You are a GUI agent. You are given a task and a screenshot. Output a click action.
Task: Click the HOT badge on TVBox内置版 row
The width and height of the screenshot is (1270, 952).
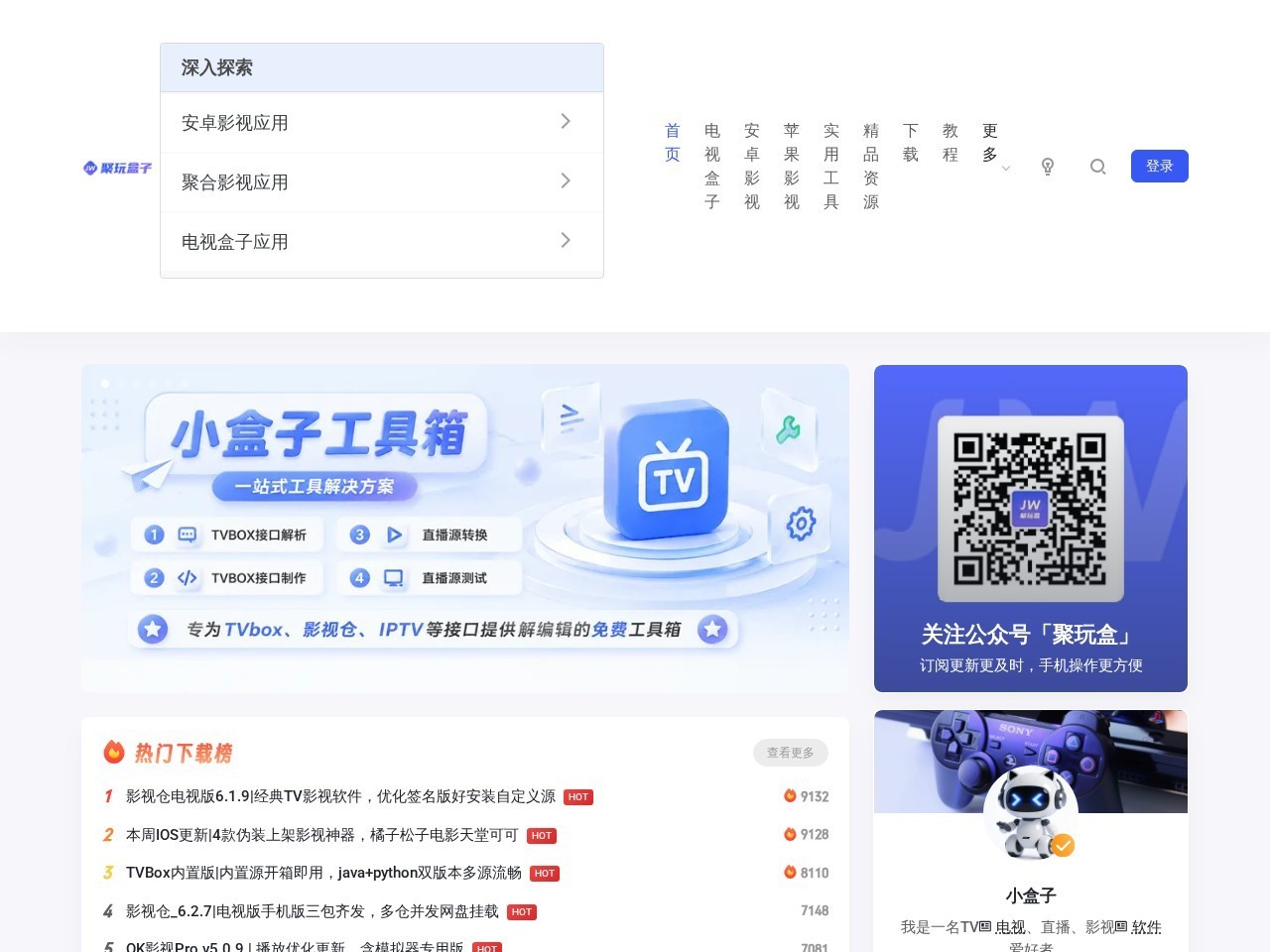pyautogui.click(x=545, y=873)
